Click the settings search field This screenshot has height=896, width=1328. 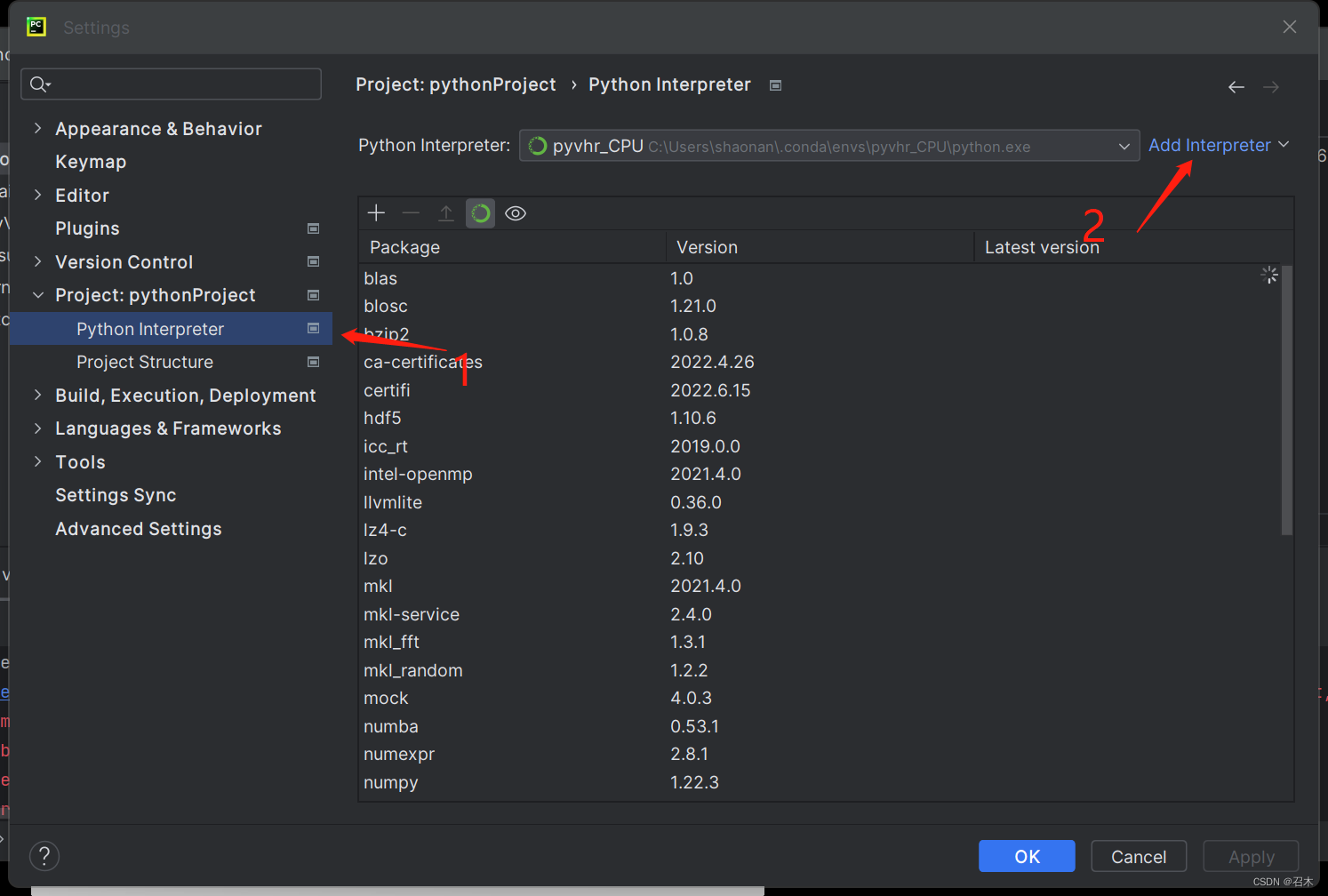[x=171, y=84]
